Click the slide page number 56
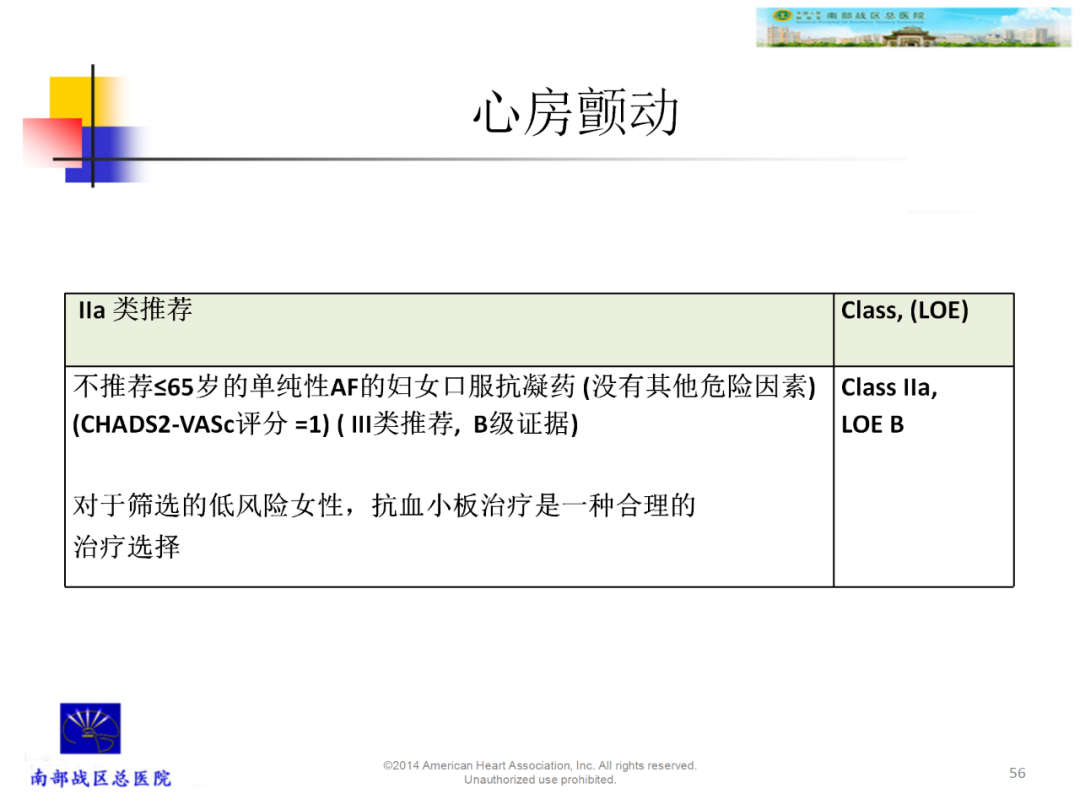The height and width of the screenshot is (810, 1080). click(1017, 773)
